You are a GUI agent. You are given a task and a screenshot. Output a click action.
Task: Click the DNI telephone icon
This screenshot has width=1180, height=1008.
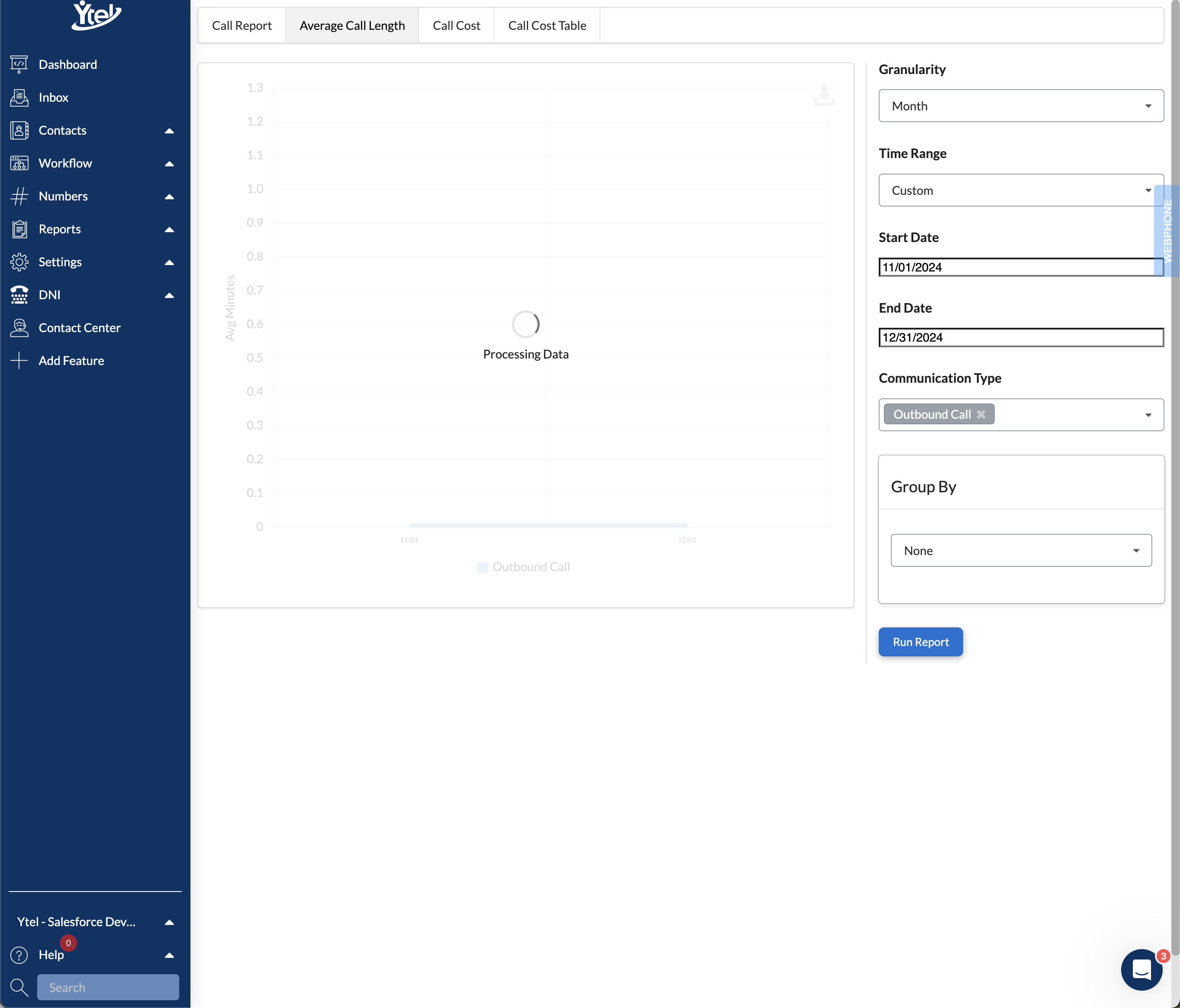(x=19, y=294)
